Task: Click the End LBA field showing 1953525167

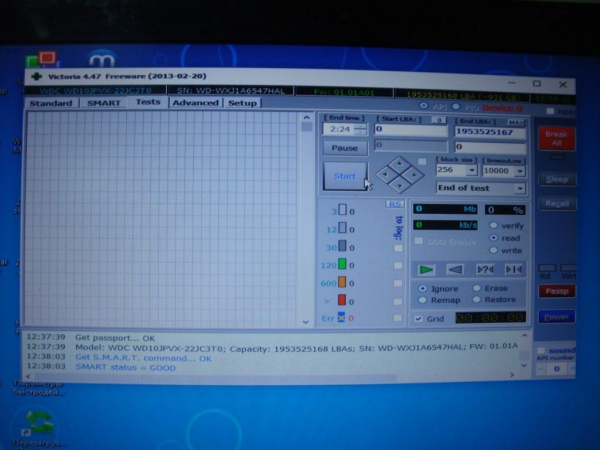Action: tap(490, 132)
